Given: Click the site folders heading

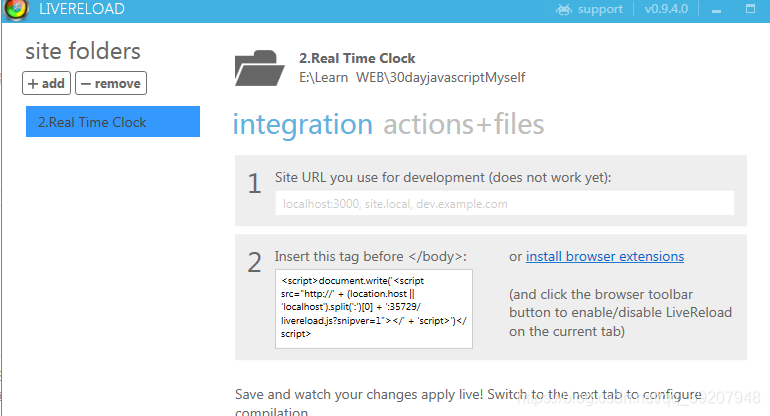Looking at the screenshot, I should point(83,51).
